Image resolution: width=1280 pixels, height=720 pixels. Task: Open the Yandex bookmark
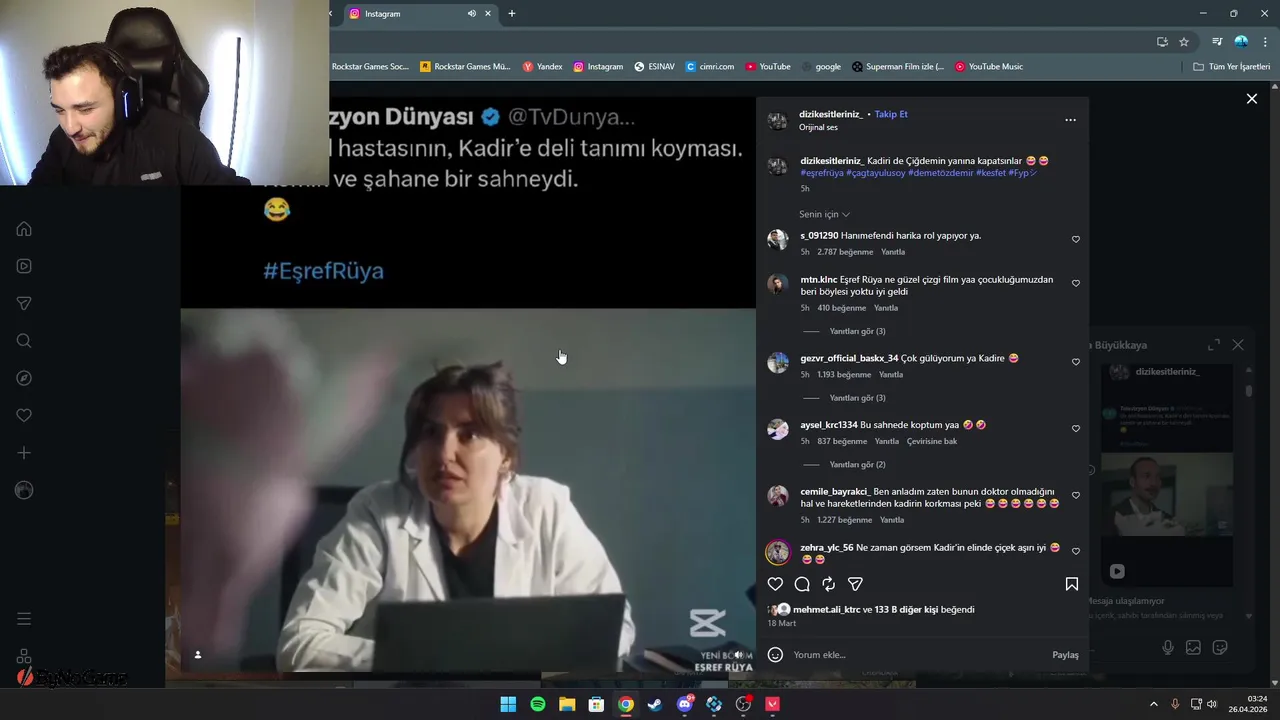[543, 67]
